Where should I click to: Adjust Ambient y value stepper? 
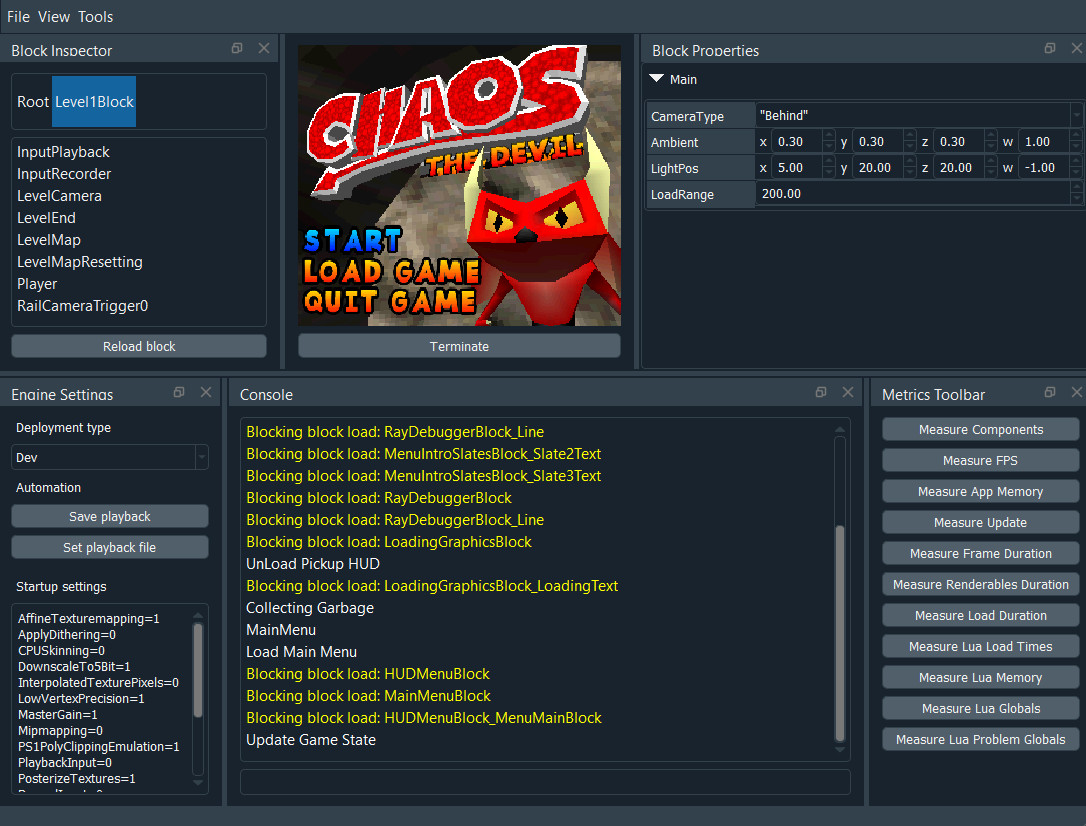[910, 142]
